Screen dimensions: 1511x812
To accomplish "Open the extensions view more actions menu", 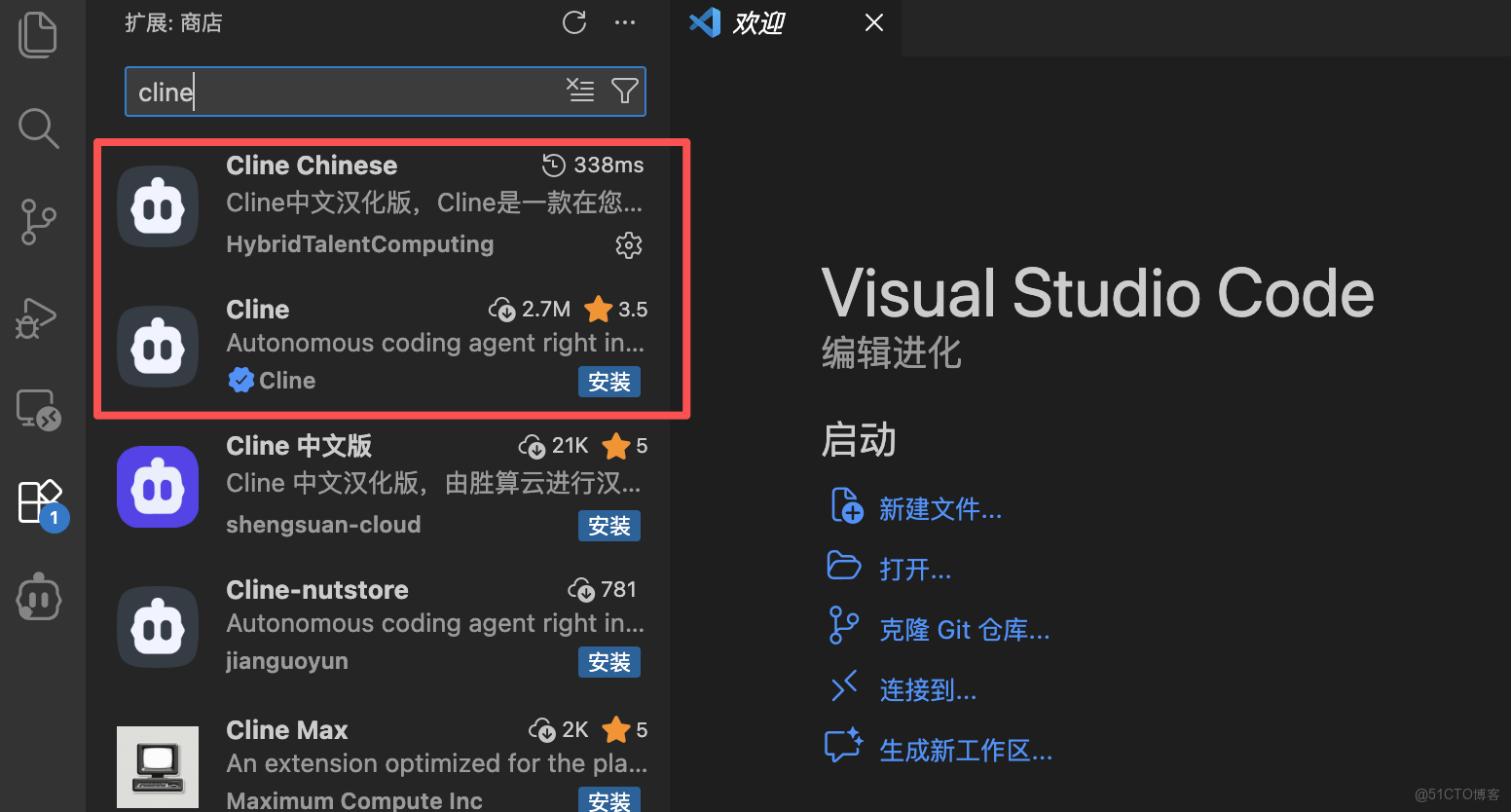I will coord(625,22).
